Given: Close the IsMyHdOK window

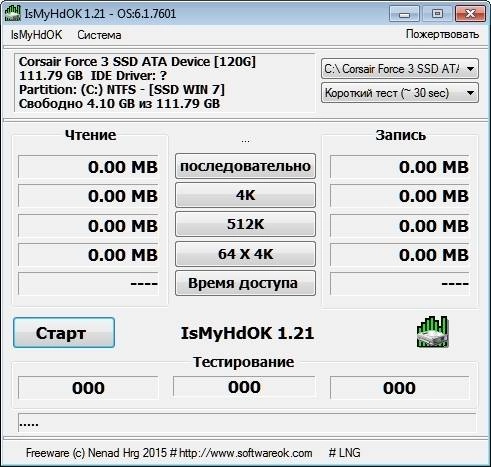Looking at the screenshot, I should (x=470, y=14).
